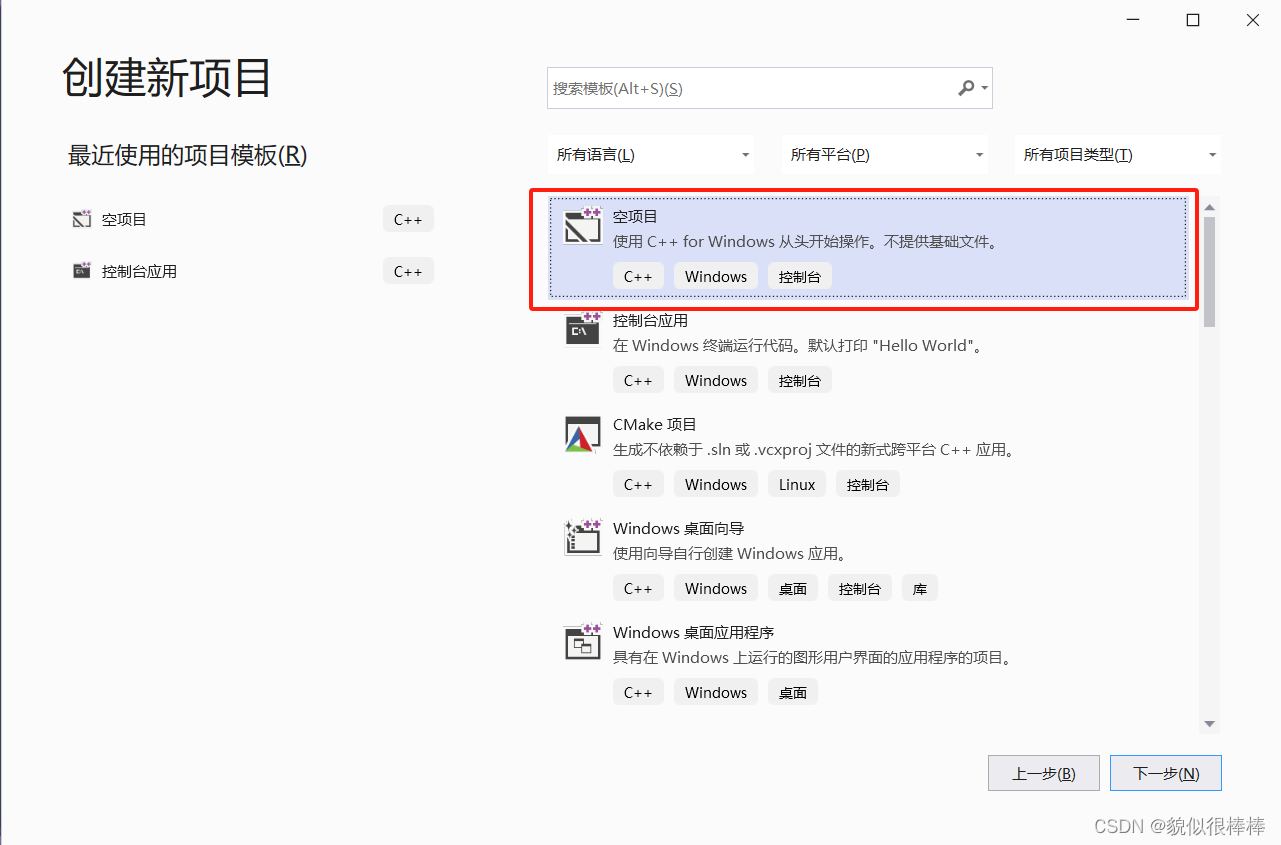Click the 下一步(N) next button

[1166, 773]
